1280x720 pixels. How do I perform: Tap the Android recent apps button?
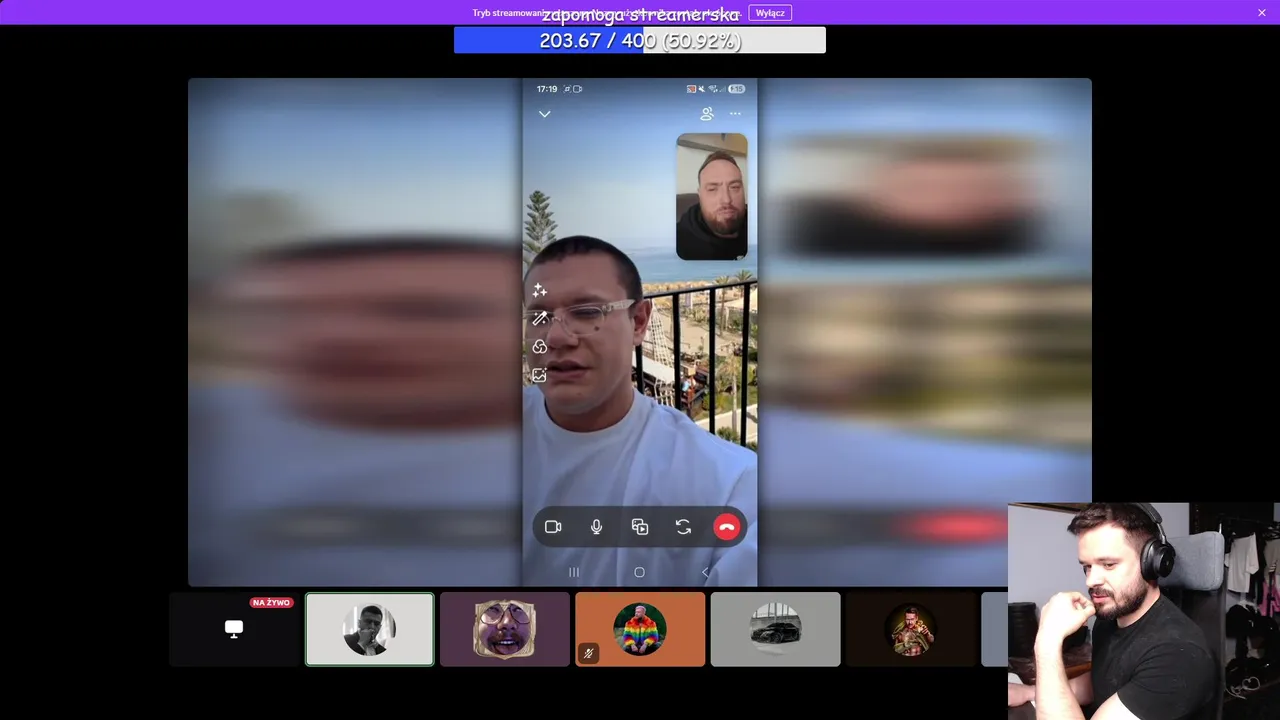pyautogui.click(x=574, y=572)
